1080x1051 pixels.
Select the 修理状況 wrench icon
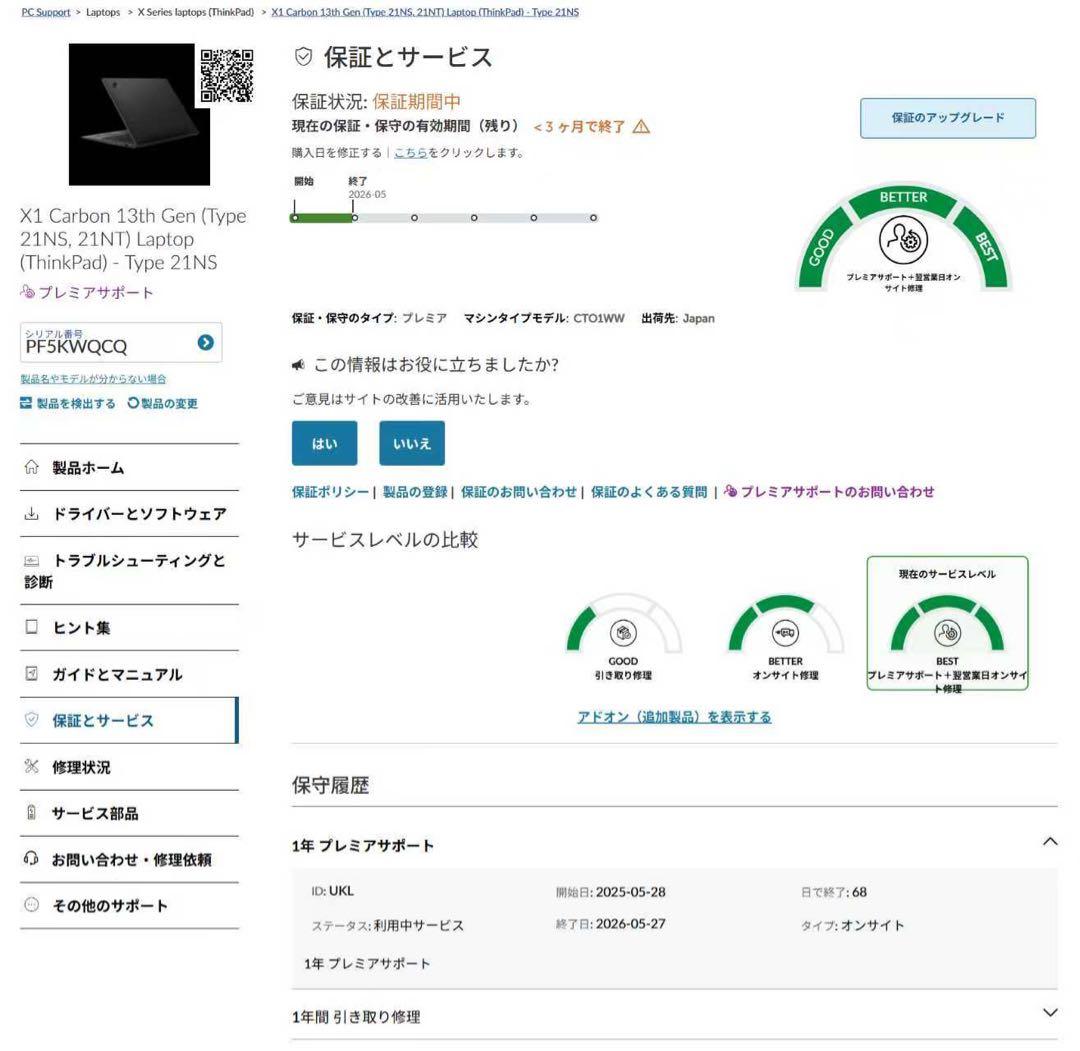click(33, 767)
